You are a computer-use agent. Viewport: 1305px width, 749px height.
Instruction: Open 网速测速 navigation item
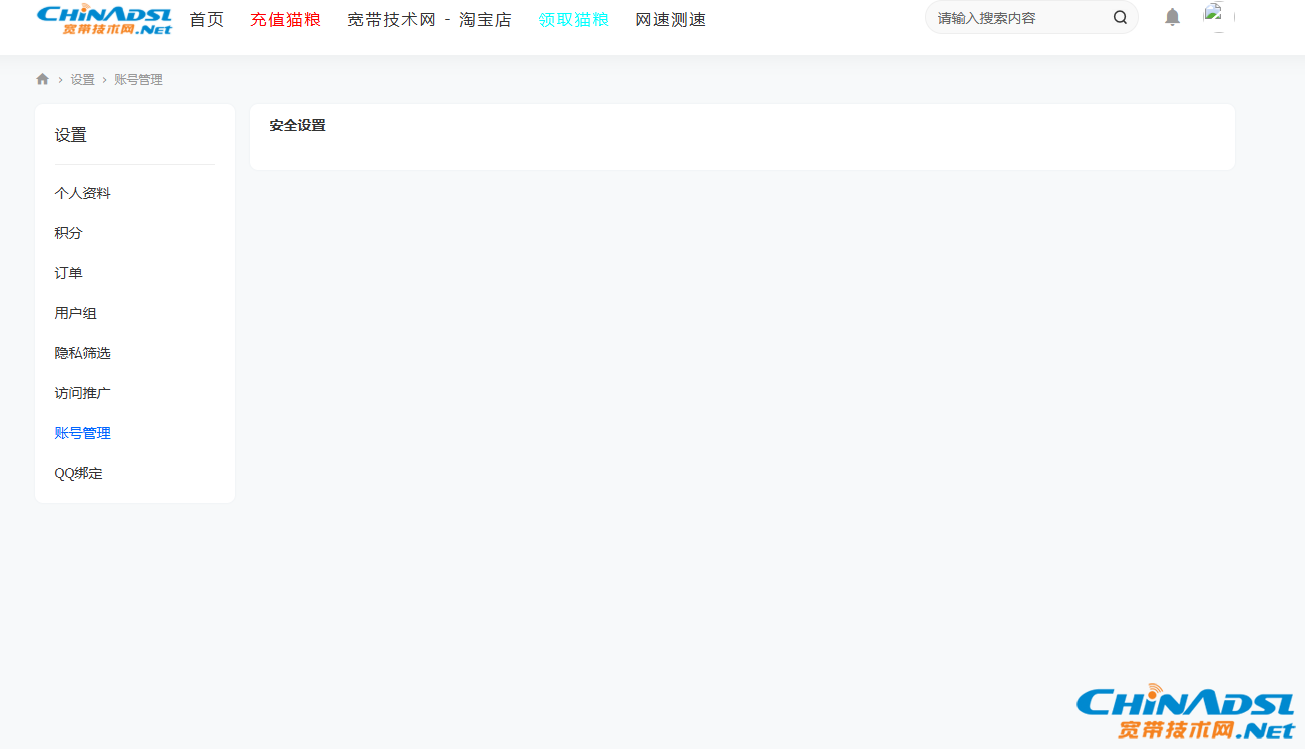tap(670, 20)
